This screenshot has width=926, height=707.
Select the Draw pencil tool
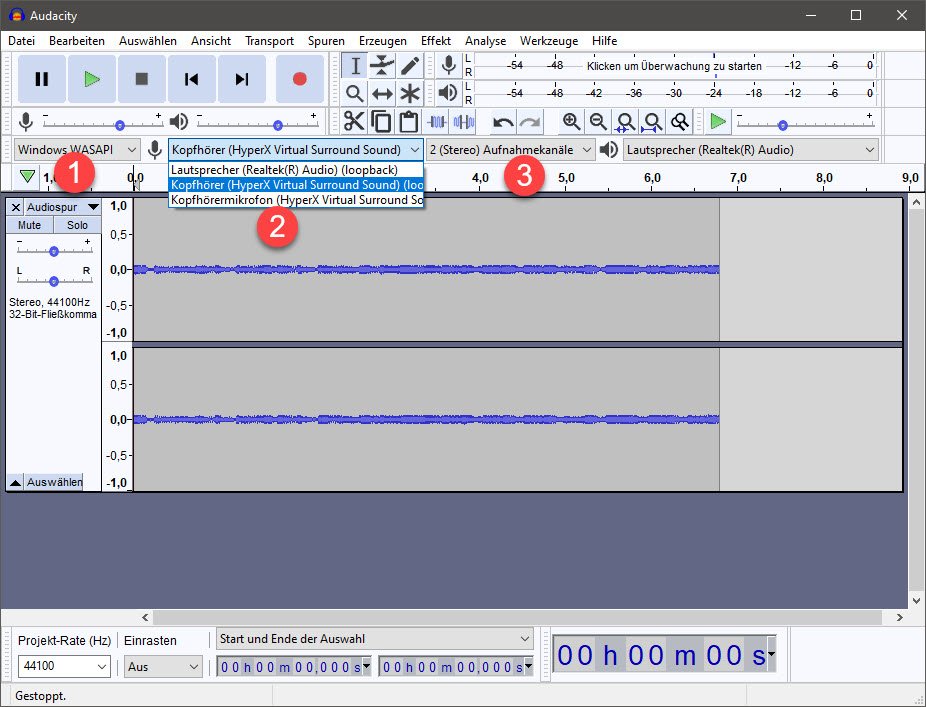coord(410,66)
